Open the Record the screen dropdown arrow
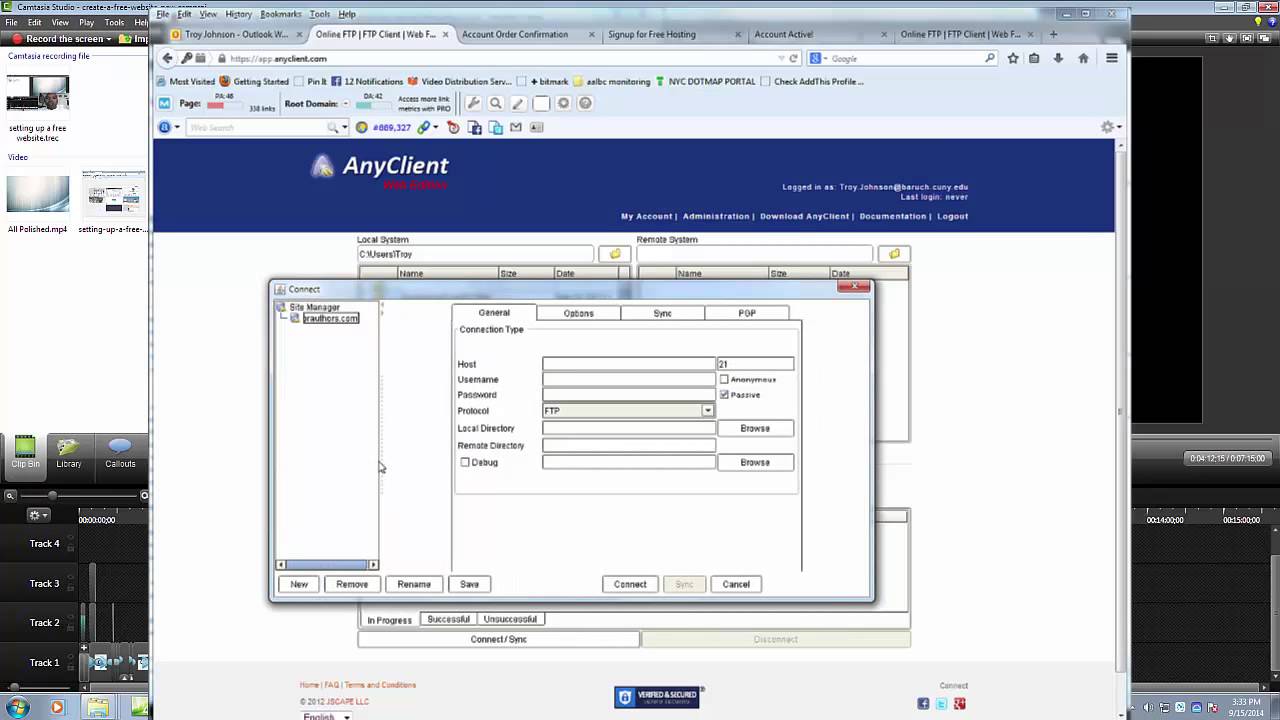The width and height of the screenshot is (1280, 720). 111,39
